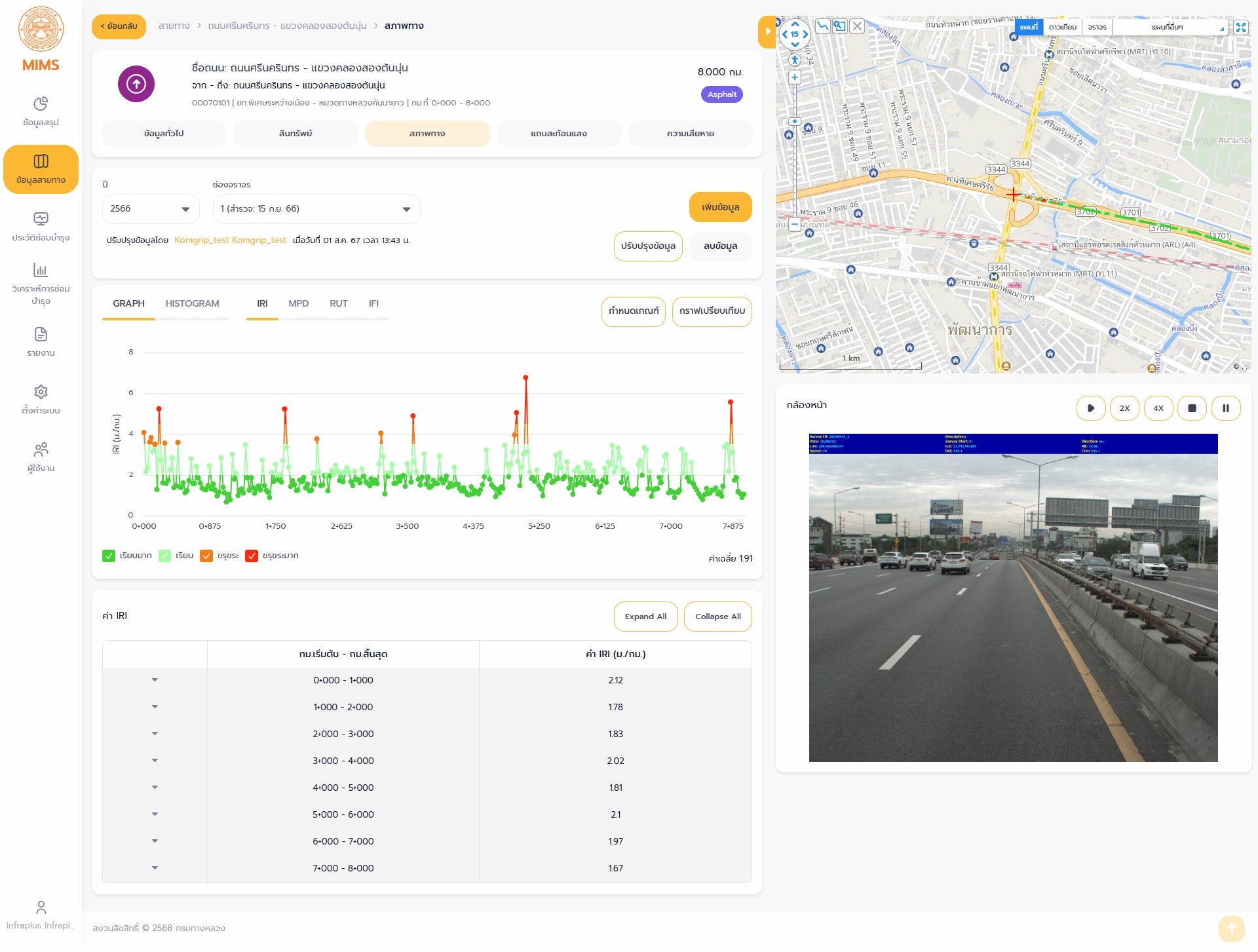Click the map zoom slider handle
Viewport: 1258px width, 952px height.
794,121
